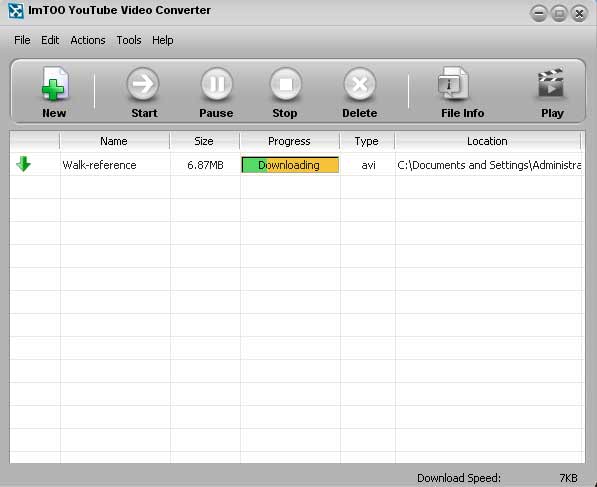
Task: Open the Help menu
Action: click(163, 40)
